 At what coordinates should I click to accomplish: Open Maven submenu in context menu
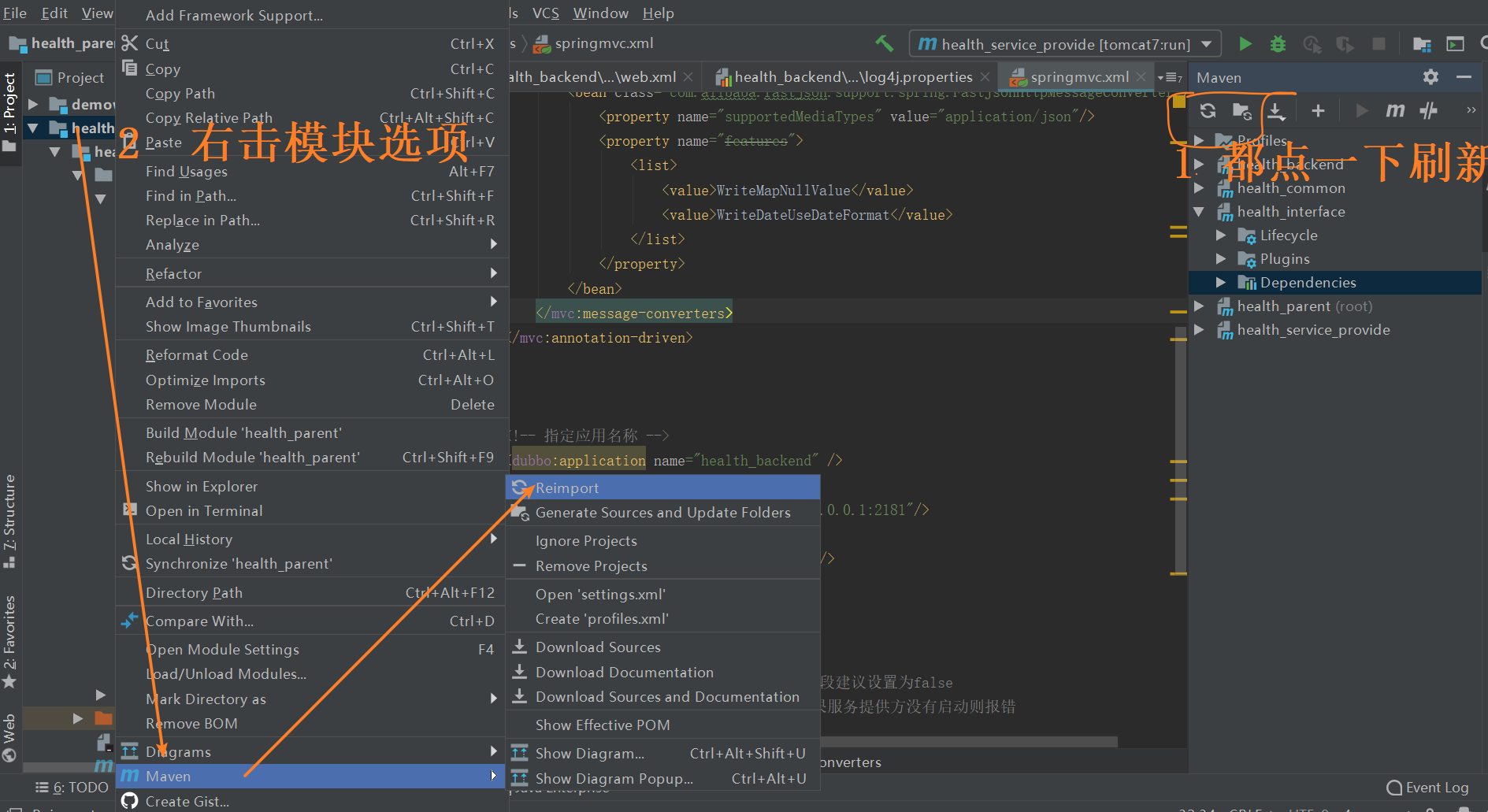click(x=310, y=777)
